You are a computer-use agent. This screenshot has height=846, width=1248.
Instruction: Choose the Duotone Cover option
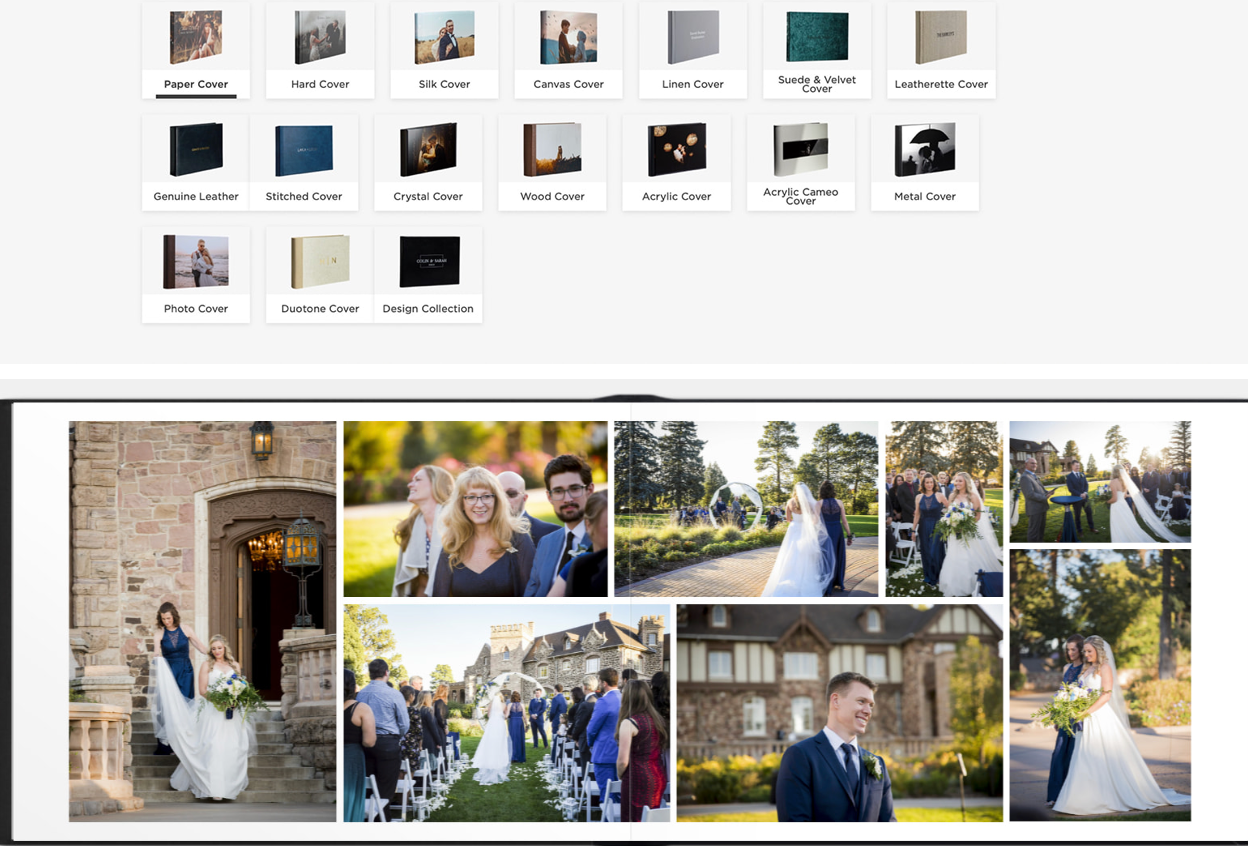point(320,274)
